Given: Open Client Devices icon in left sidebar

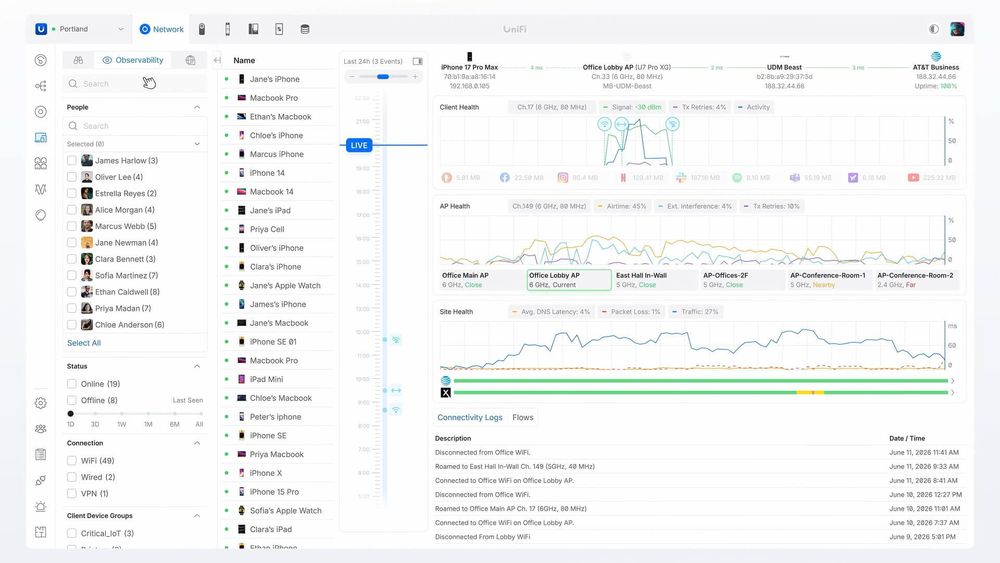Looking at the screenshot, I should pos(41,138).
